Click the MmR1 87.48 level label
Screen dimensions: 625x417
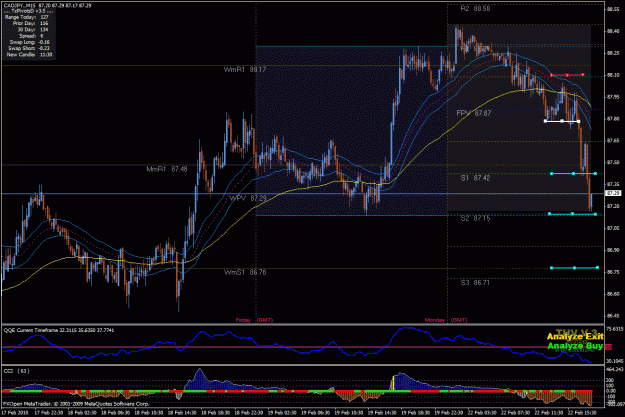(167, 169)
